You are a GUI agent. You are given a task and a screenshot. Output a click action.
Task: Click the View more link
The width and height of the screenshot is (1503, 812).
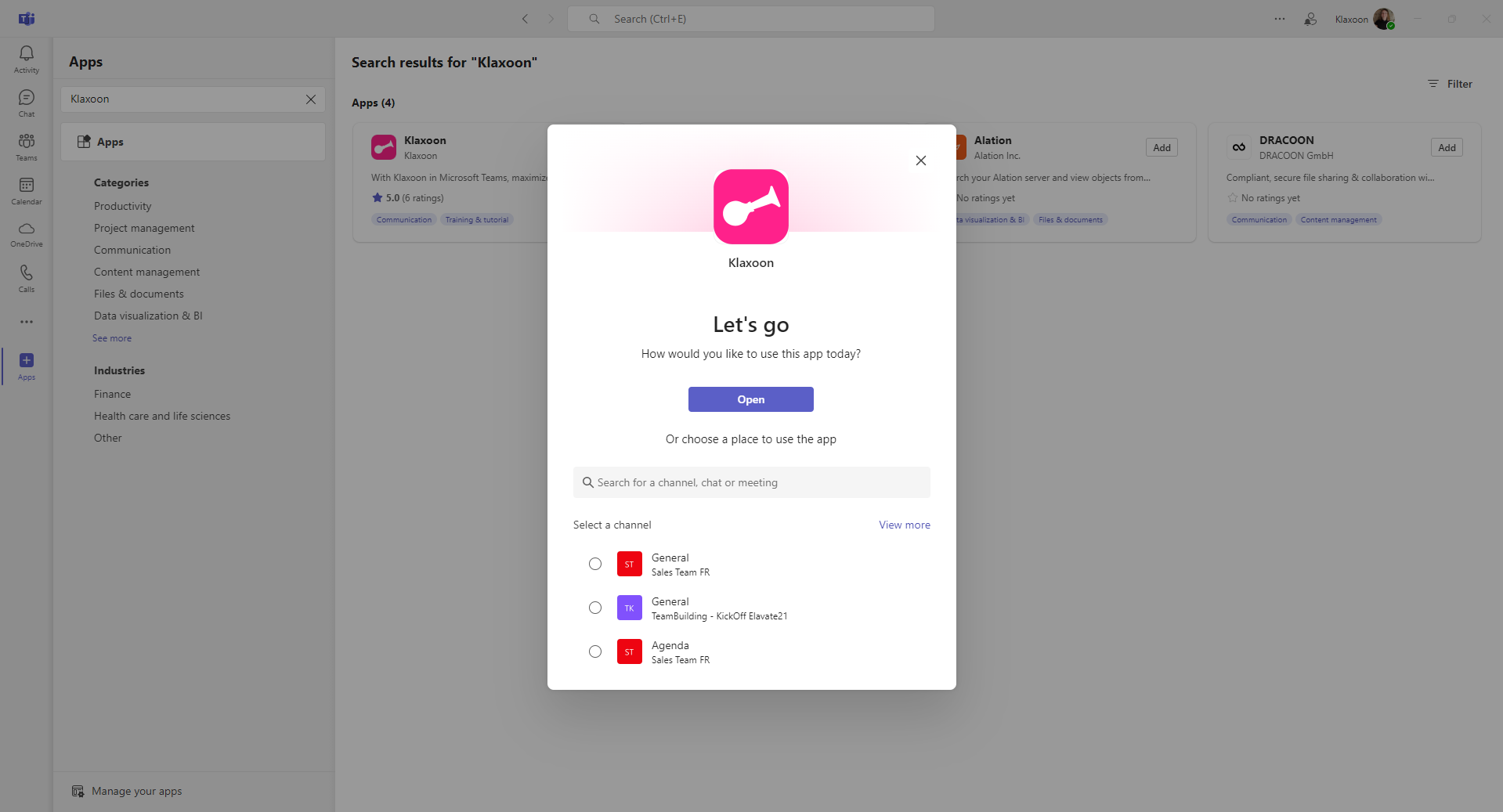(x=904, y=525)
